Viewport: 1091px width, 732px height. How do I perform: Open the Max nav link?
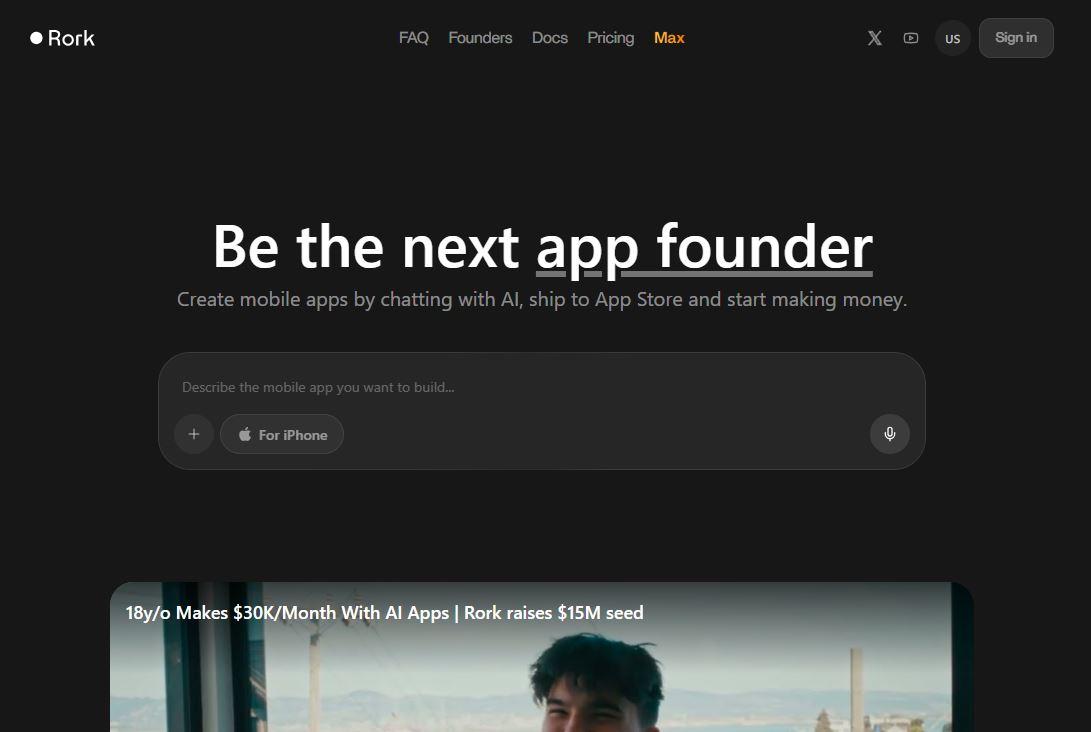click(x=669, y=38)
